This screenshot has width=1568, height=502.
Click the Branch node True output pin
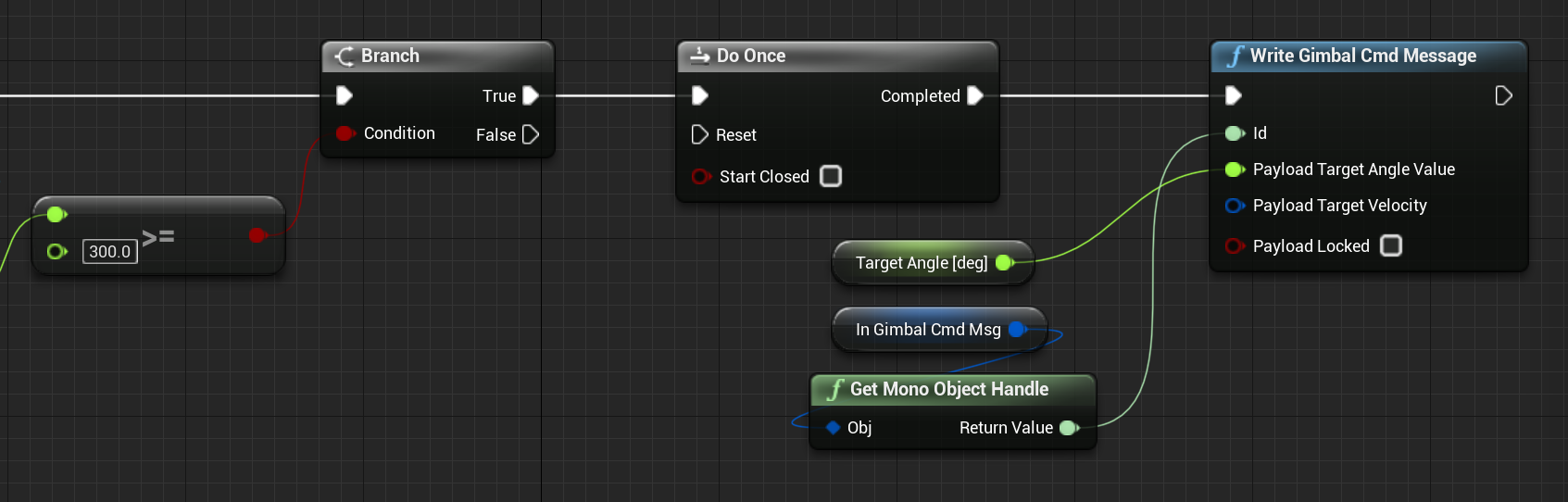point(531,95)
